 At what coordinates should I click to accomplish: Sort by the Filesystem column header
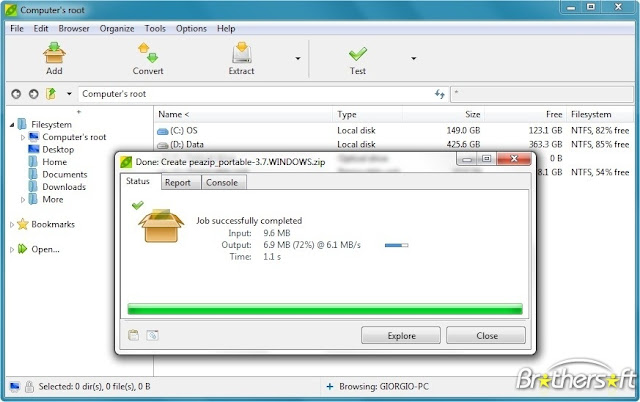tap(600, 115)
